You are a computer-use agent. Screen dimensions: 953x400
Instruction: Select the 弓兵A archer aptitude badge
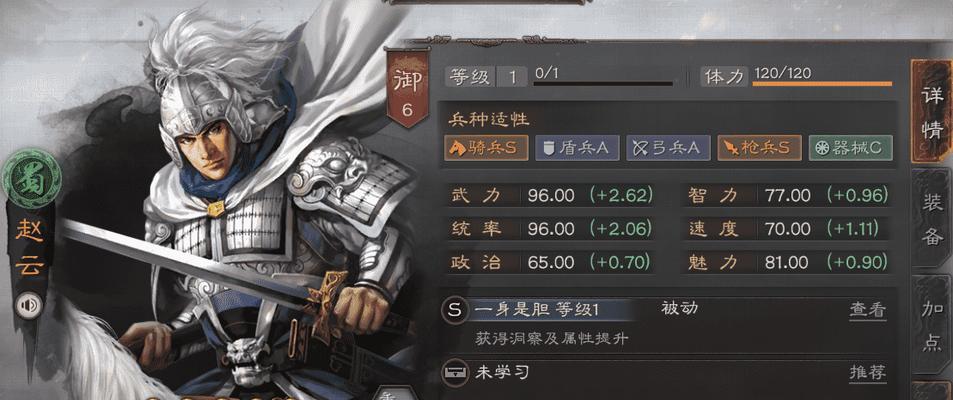tap(668, 148)
